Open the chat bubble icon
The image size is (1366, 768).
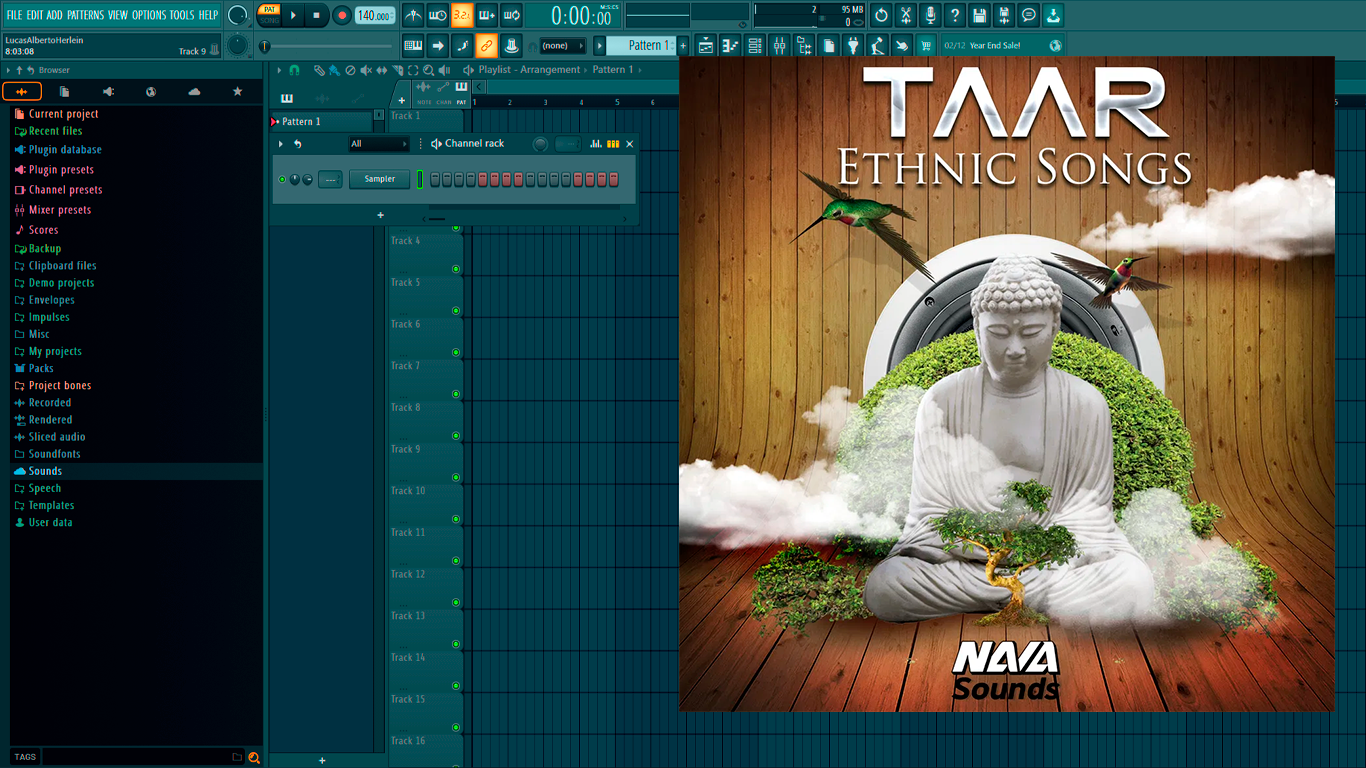click(1029, 15)
